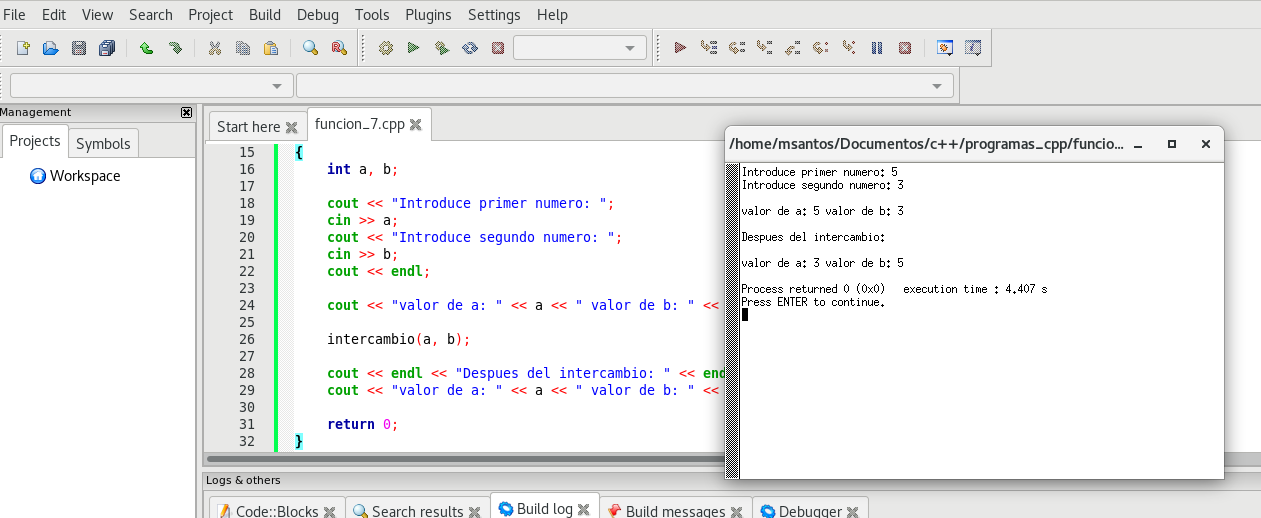Select the Workspace tree item

pos(84,176)
